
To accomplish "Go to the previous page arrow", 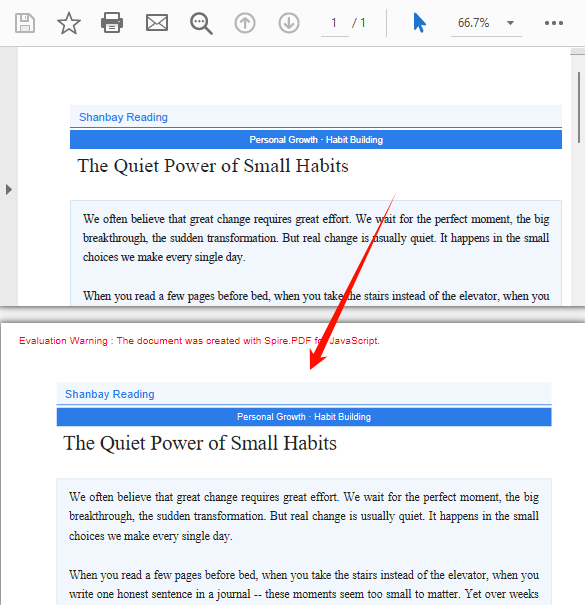I will (x=245, y=23).
